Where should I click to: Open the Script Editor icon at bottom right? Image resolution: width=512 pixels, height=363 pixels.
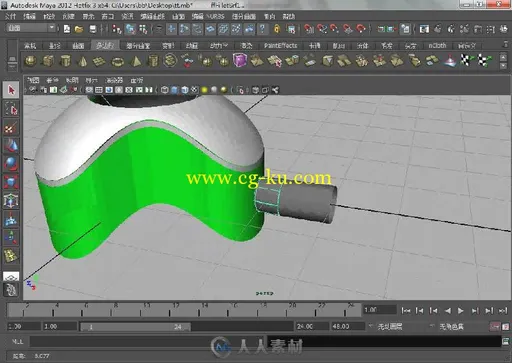506,341
